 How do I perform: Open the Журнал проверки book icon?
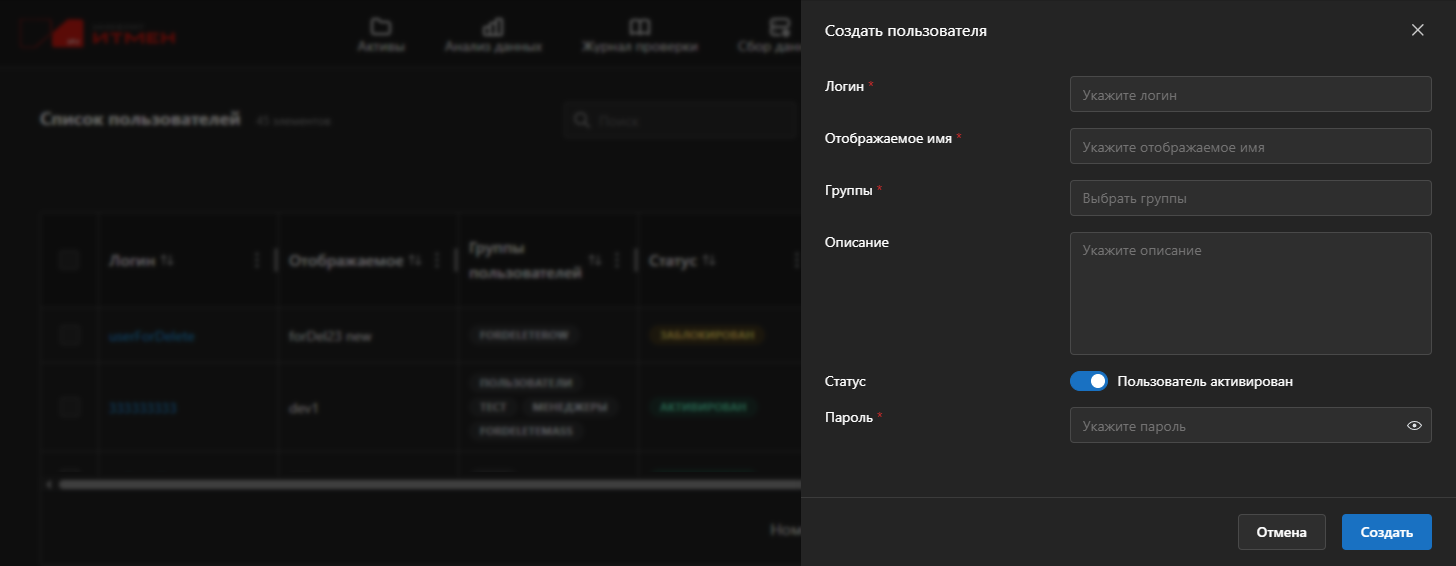[x=640, y=26]
